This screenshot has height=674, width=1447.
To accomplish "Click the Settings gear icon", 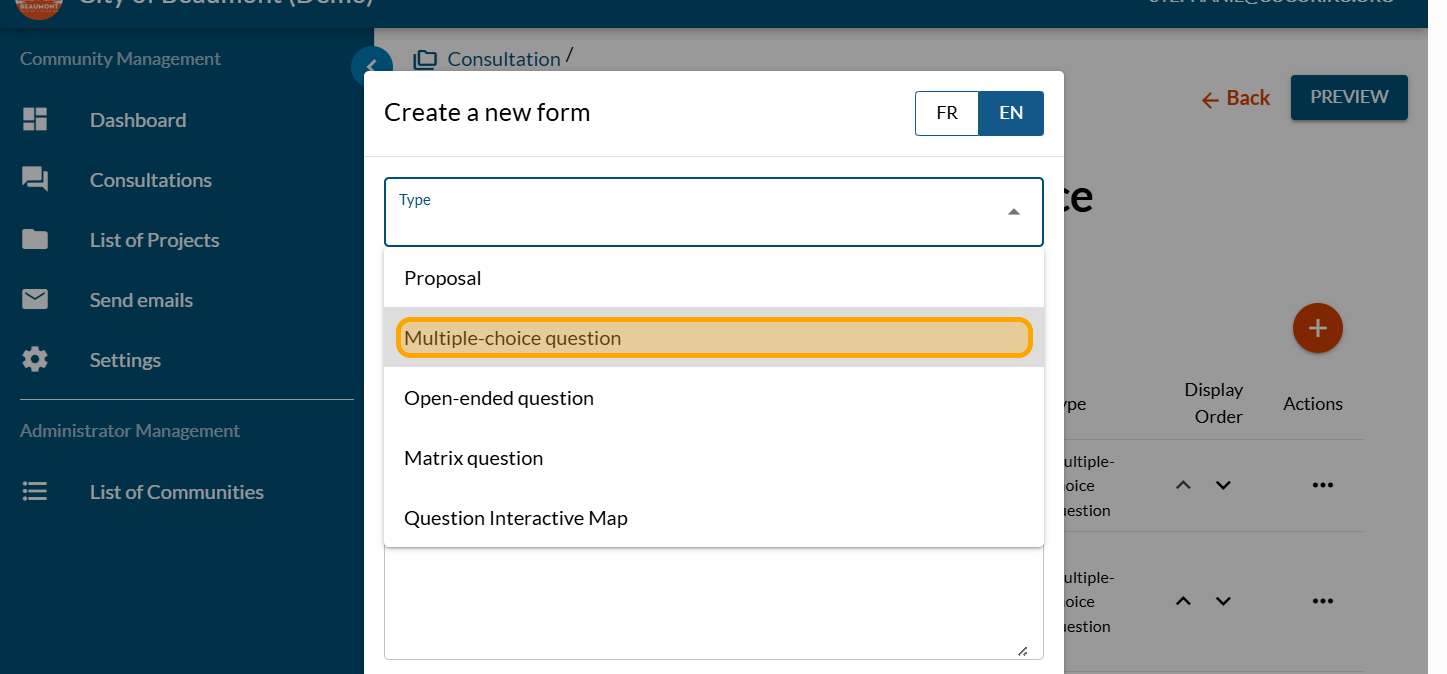I will click(35, 360).
